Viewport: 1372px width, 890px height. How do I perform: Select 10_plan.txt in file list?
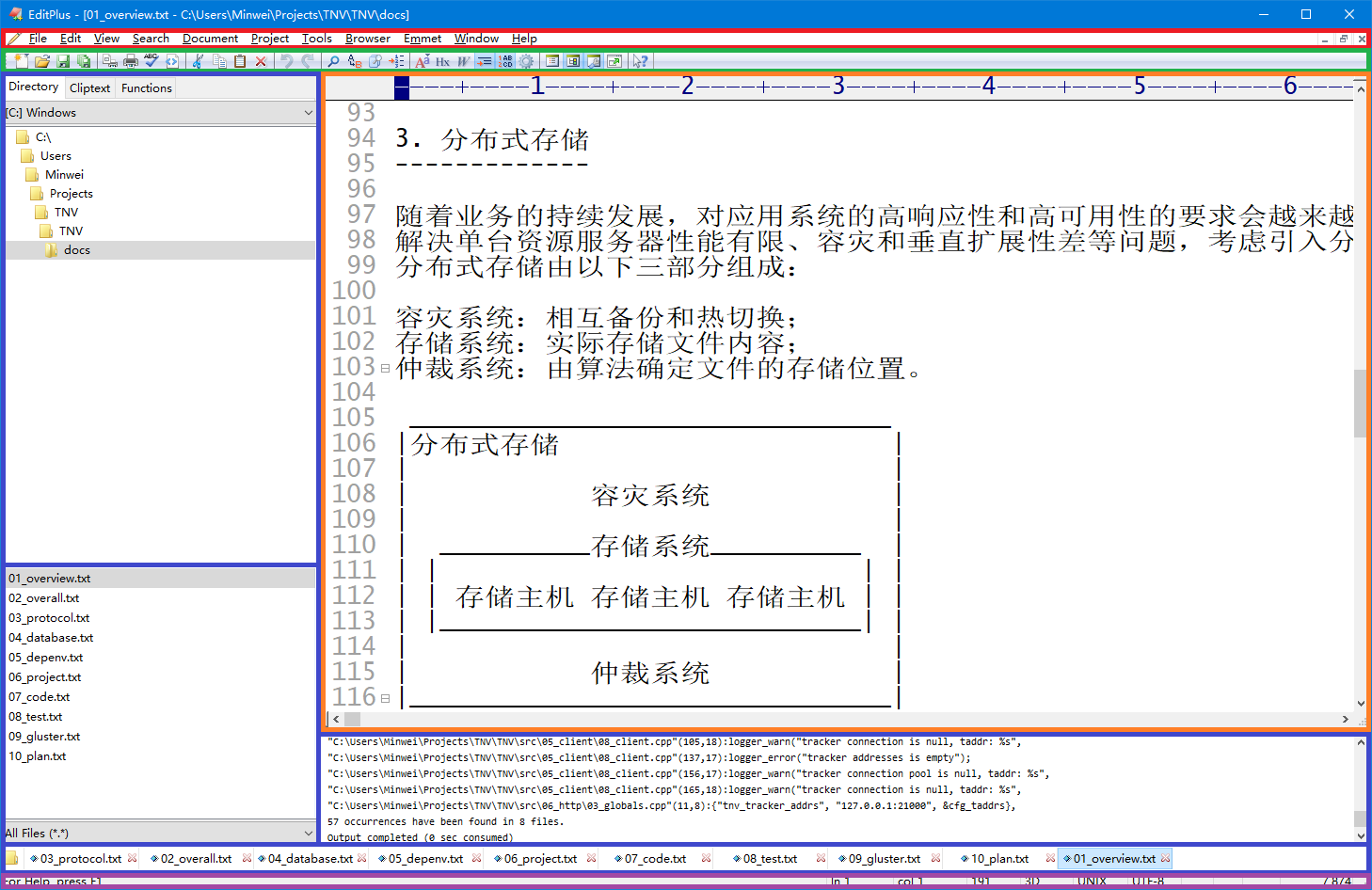point(38,756)
